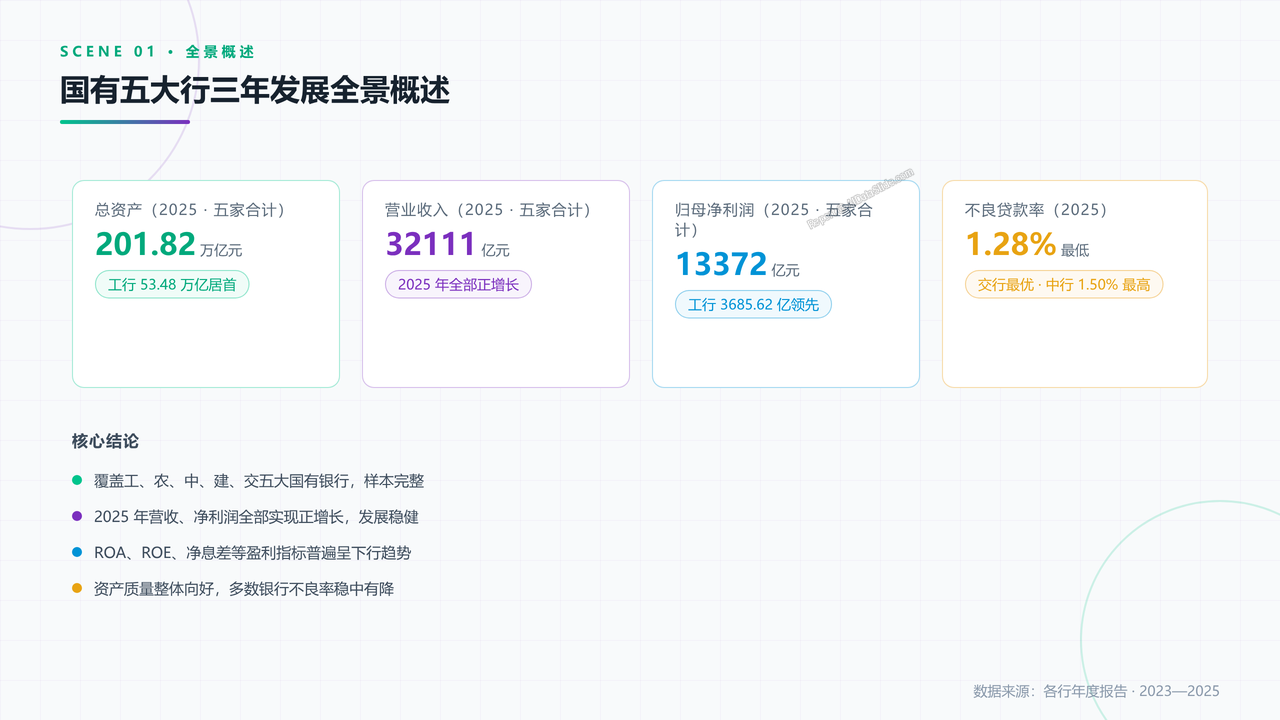Click the 总资产（2025 · 五家合计）card label

[x=190, y=210]
